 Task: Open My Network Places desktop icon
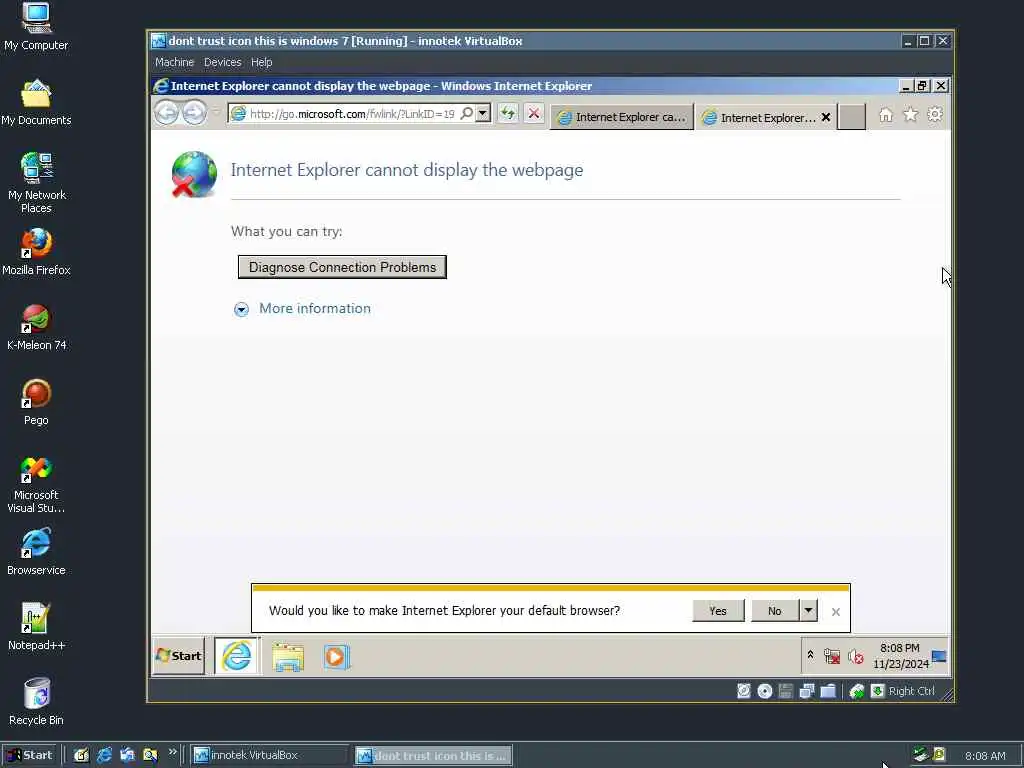tap(37, 182)
